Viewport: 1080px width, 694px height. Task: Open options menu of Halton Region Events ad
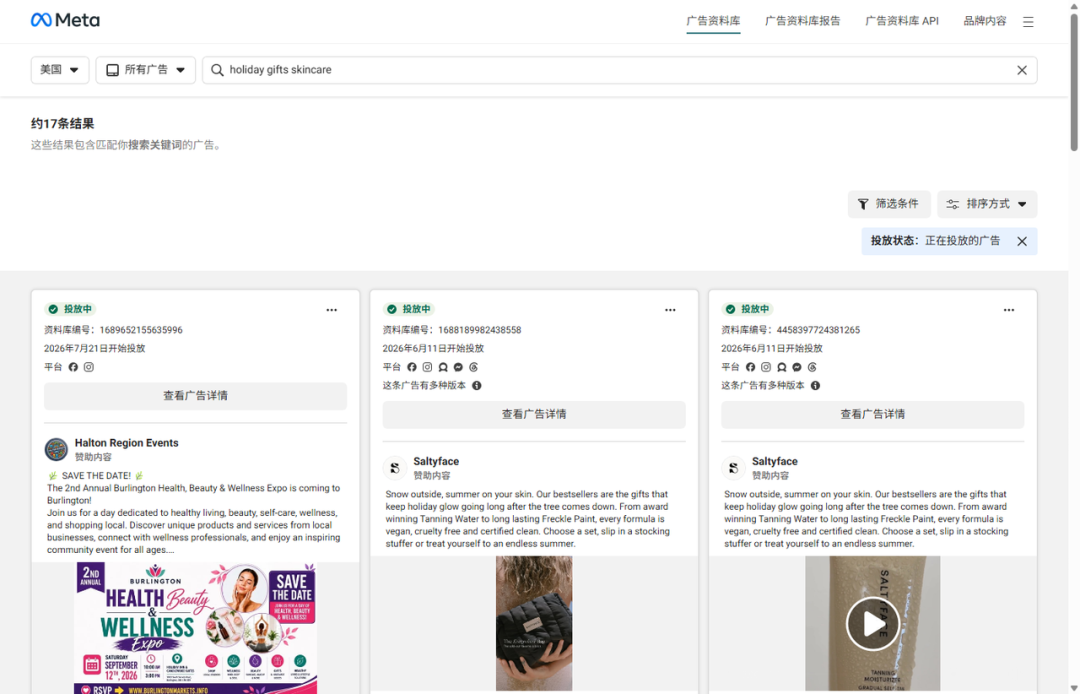331,310
